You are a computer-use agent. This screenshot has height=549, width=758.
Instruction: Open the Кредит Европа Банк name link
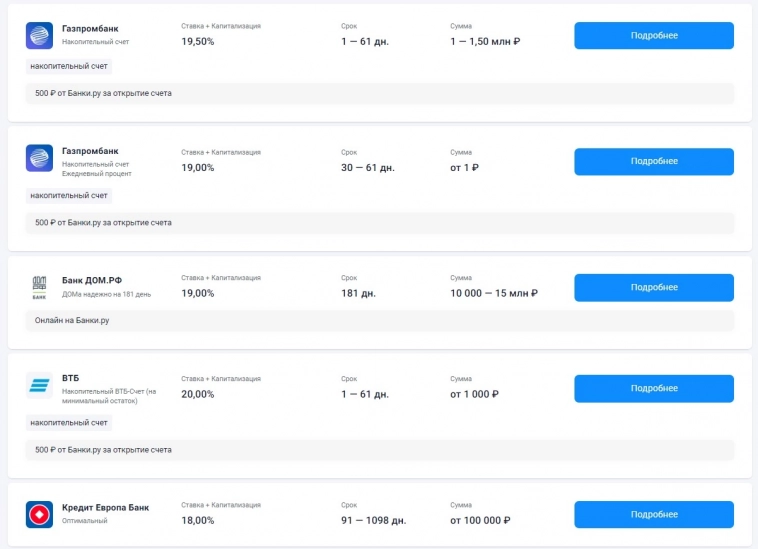tap(105, 508)
